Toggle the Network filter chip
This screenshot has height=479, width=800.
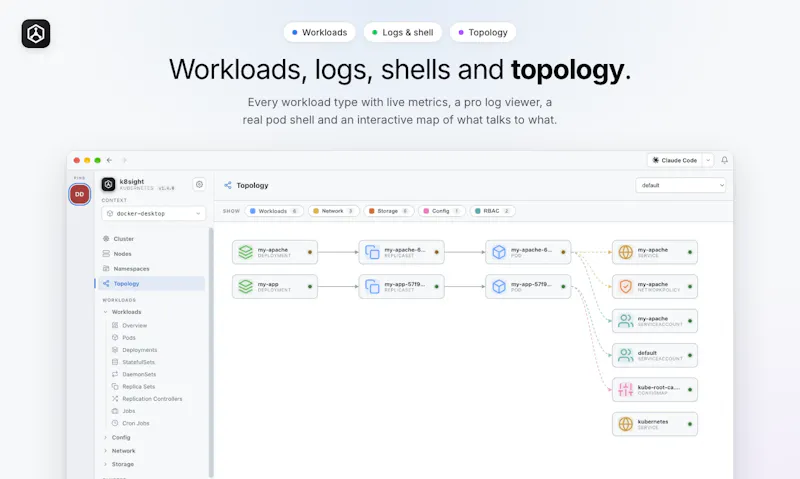[334, 211]
